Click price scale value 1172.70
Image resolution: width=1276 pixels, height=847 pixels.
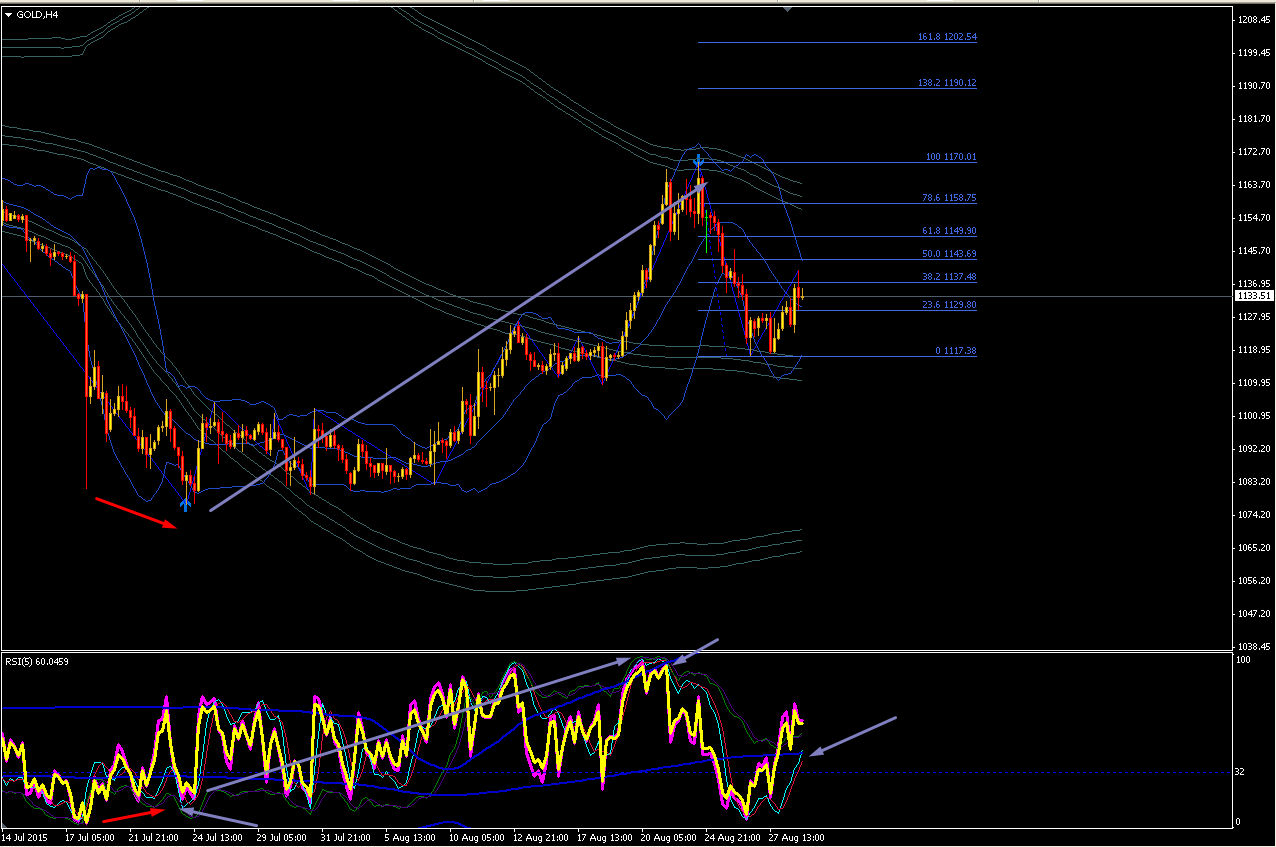(x=1253, y=152)
